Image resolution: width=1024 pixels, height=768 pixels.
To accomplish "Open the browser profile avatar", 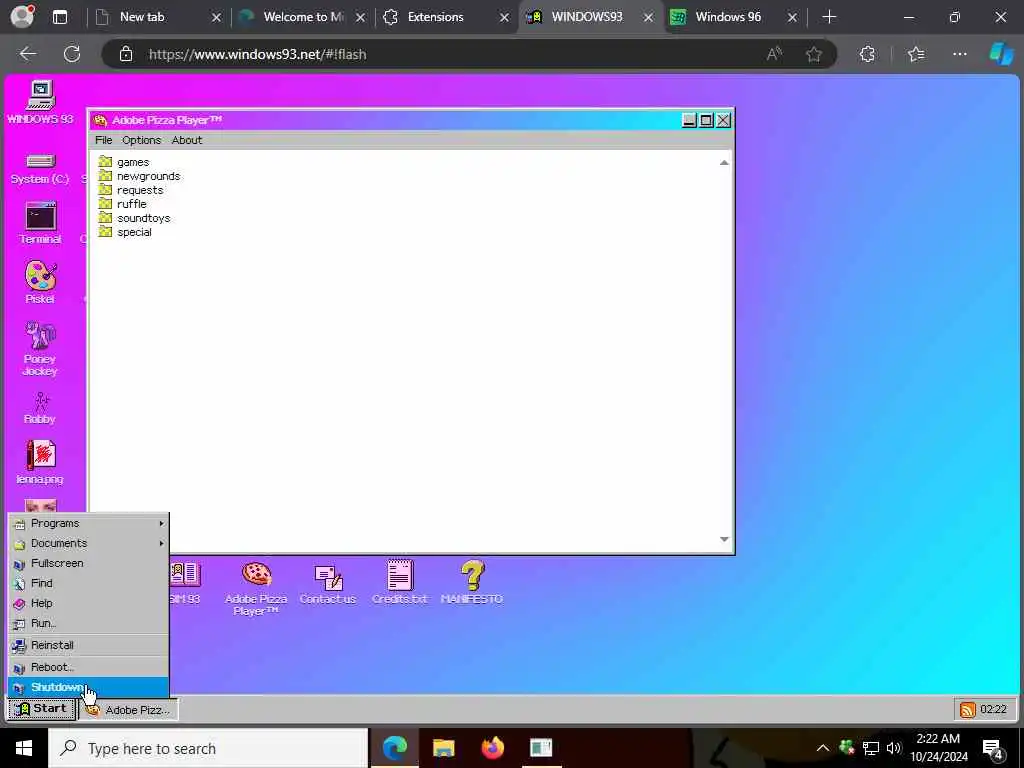I will 22,17.
